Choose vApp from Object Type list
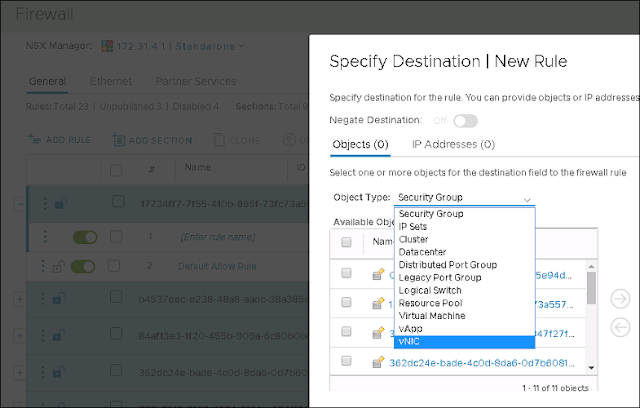640x408 pixels. point(464,329)
